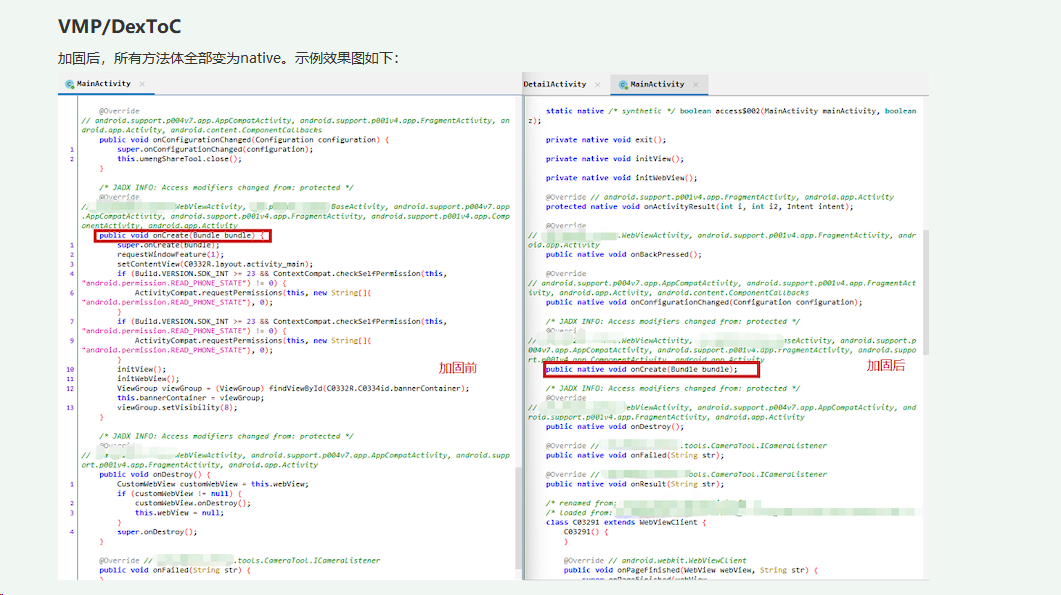
Task: Click 'private native void initView();' line
Action: click(x=614, y=159)
